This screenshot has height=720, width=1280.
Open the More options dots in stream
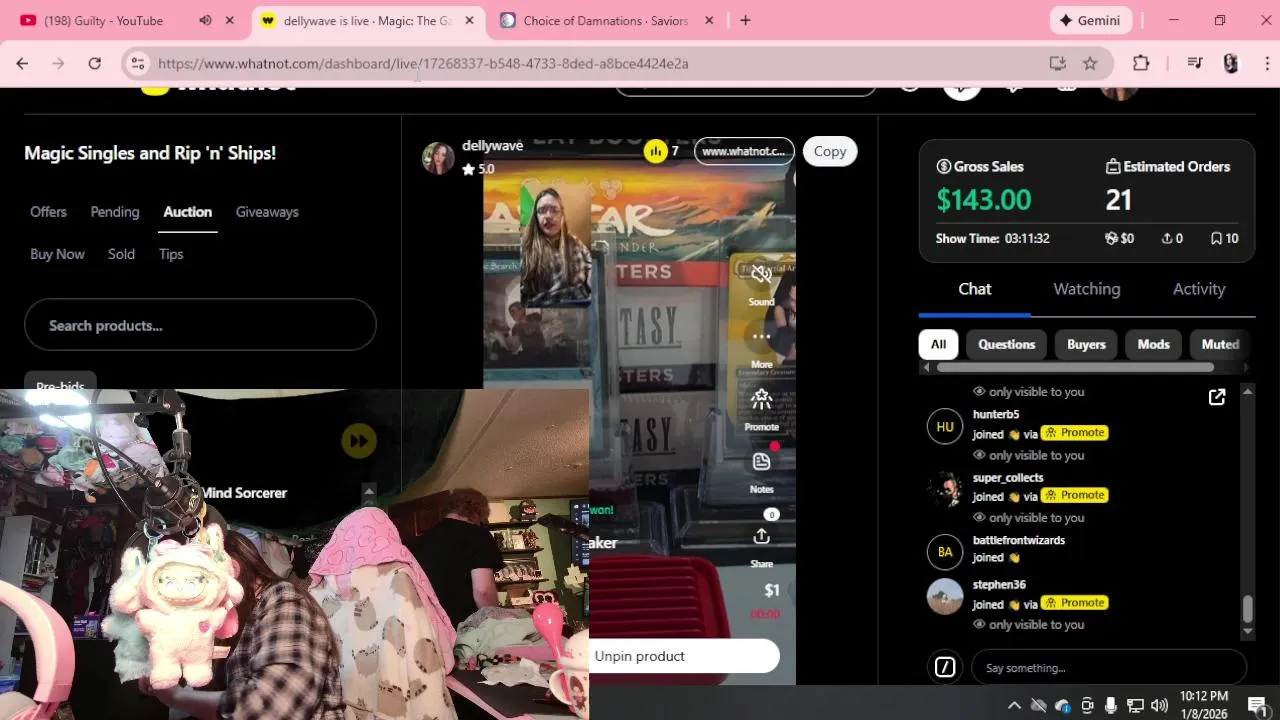[761, 337]
